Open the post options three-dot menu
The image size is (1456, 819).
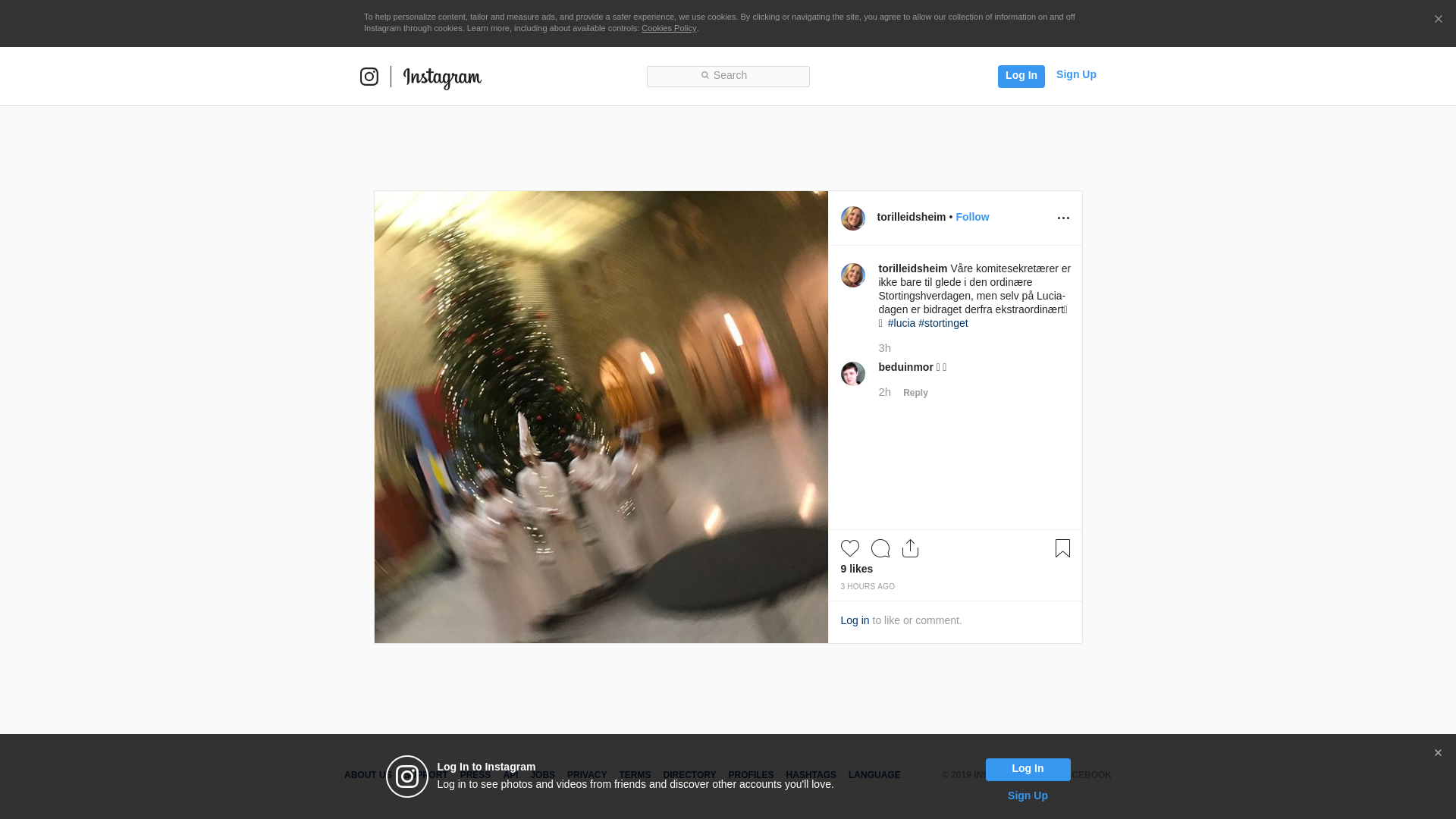tap(1063, 218)
